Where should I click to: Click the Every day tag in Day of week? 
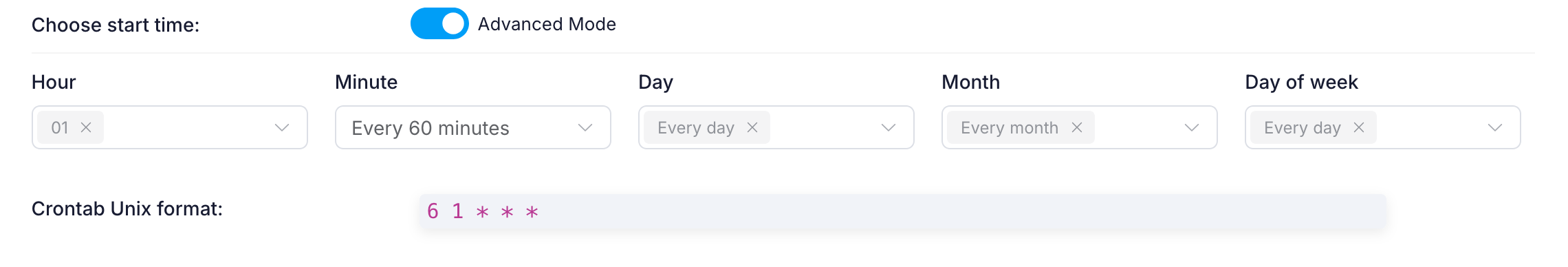pyautogui.click(x=1303, y=127)
